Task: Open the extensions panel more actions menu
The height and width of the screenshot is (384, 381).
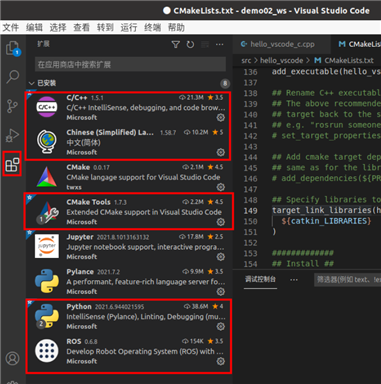Action: [220, 45]
